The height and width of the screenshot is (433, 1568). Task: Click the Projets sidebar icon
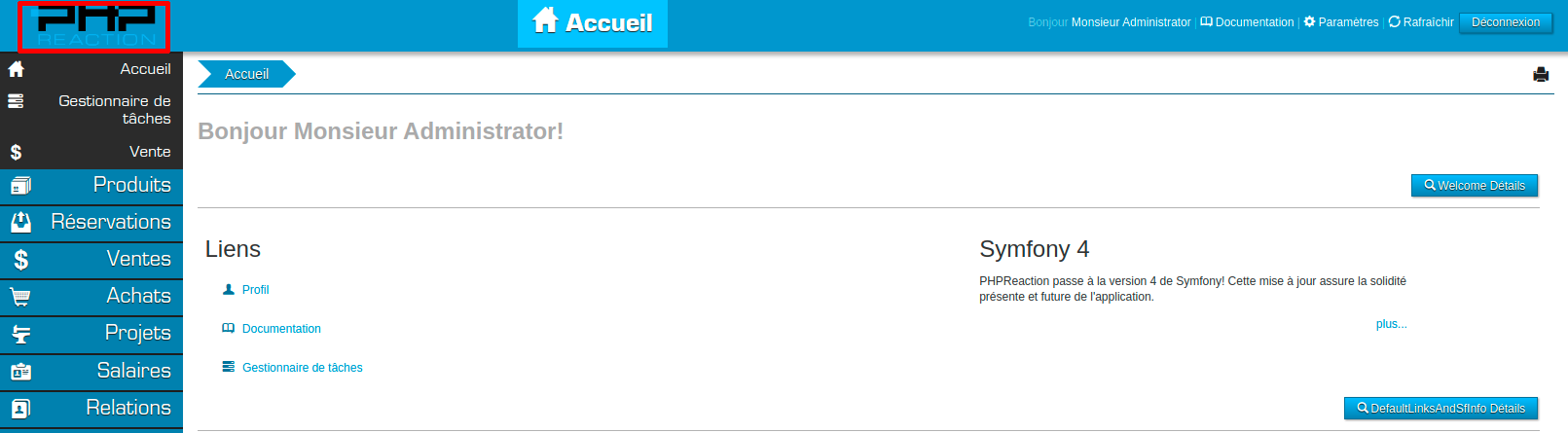20,335
